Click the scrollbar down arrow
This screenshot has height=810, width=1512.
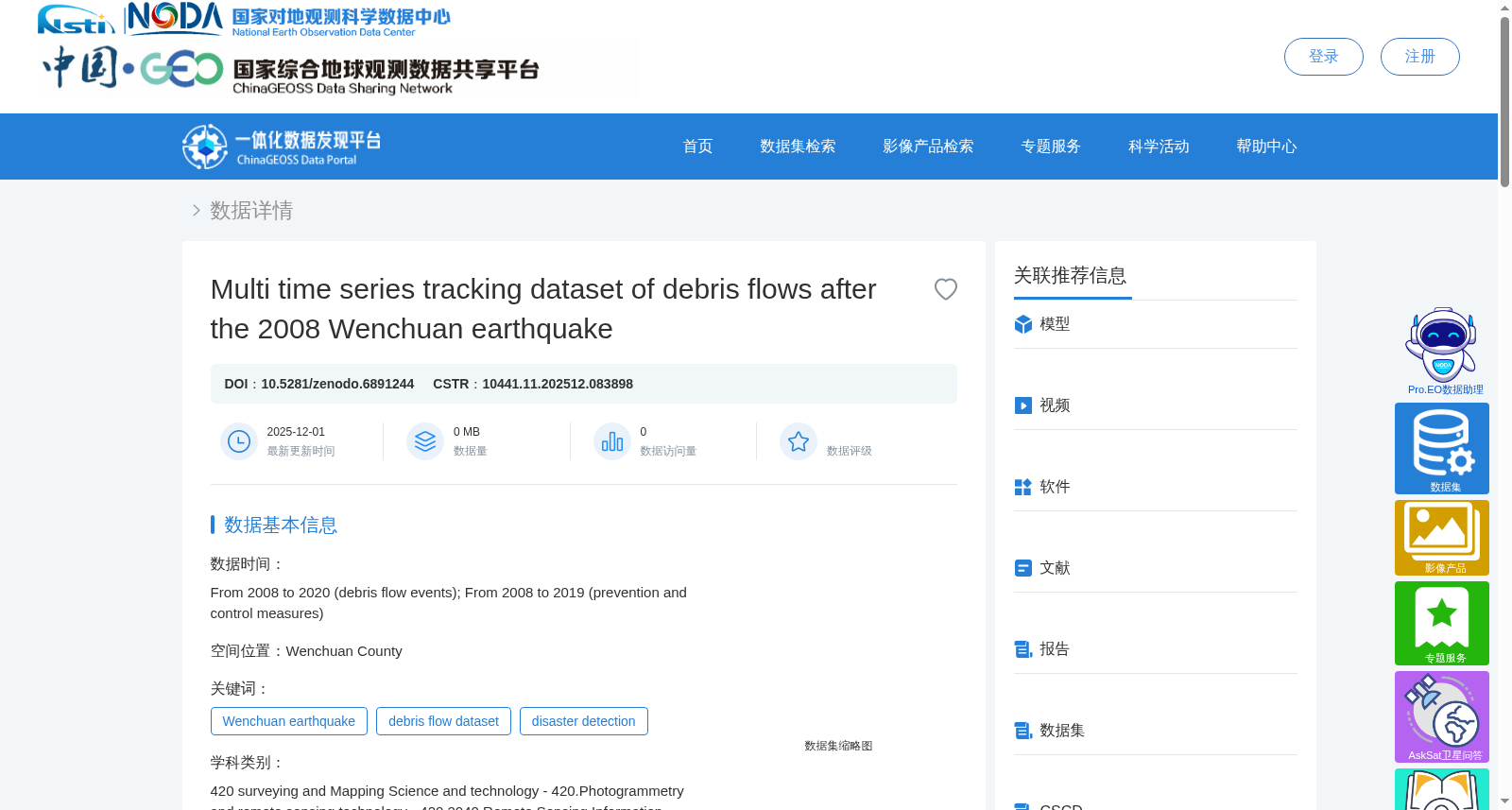coord(1504,801)
